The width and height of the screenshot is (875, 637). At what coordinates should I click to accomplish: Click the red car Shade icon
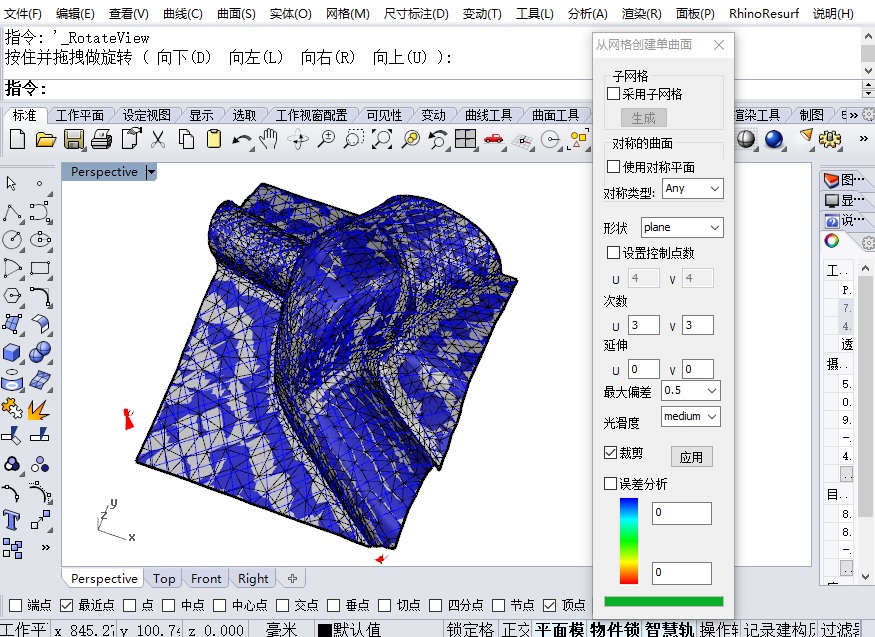[x=493, y=139]
